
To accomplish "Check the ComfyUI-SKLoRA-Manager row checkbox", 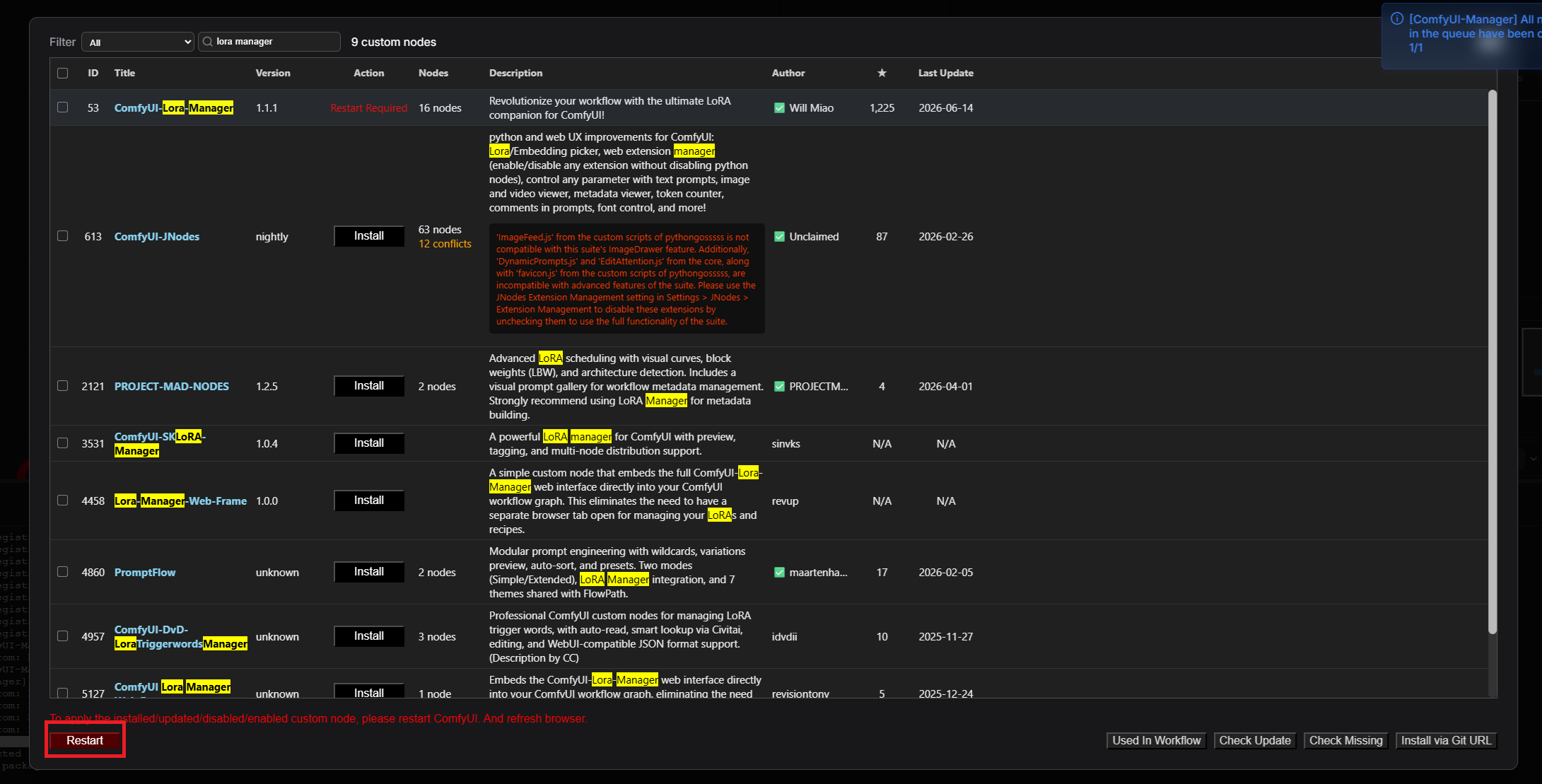I will [63, 443].
